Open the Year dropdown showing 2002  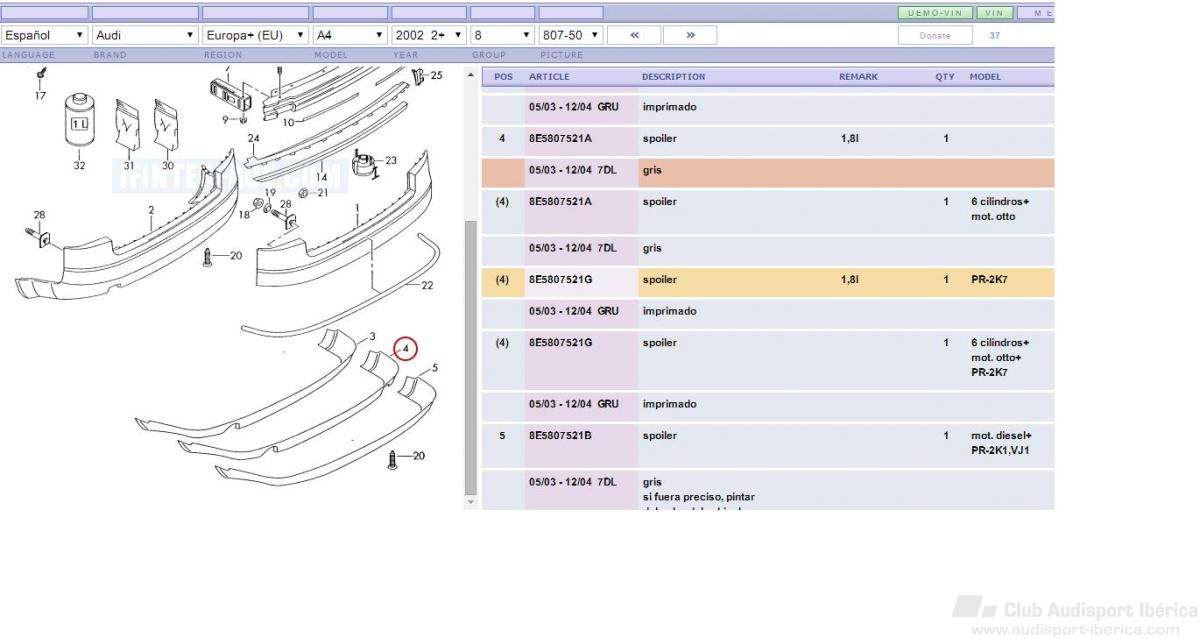(429, 35)
